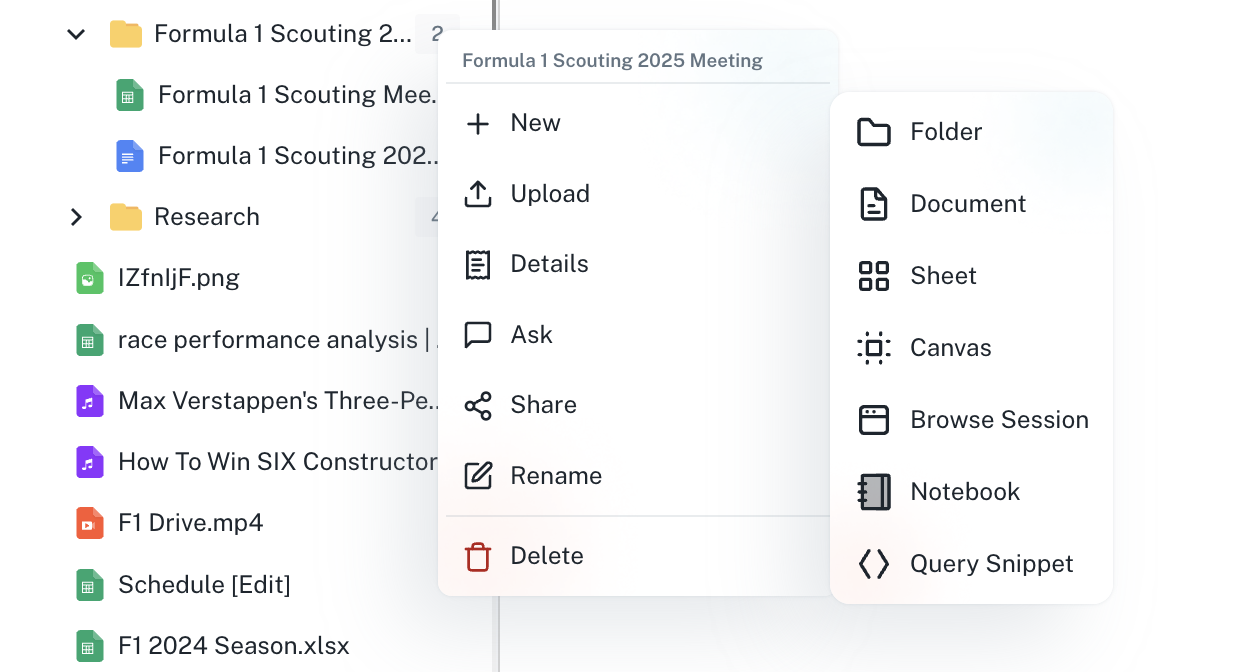Click the Browse Session window icon
This screenshot has height=672, width=1240.
coord(874,420)
